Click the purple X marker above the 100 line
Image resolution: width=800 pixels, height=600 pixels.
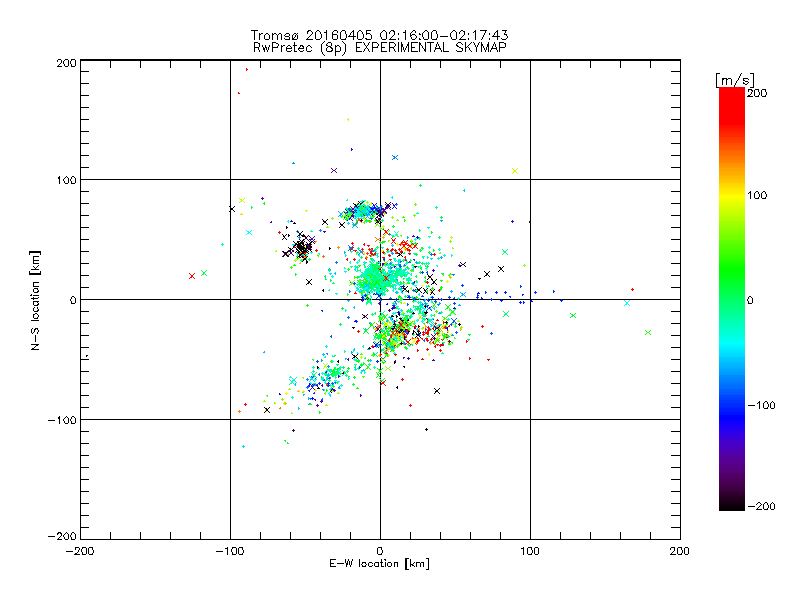[334, 170]
